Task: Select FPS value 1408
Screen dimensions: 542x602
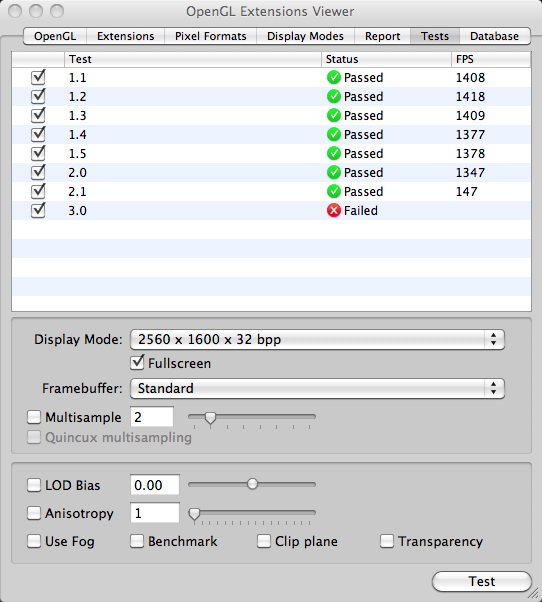Action: (470, 78)
